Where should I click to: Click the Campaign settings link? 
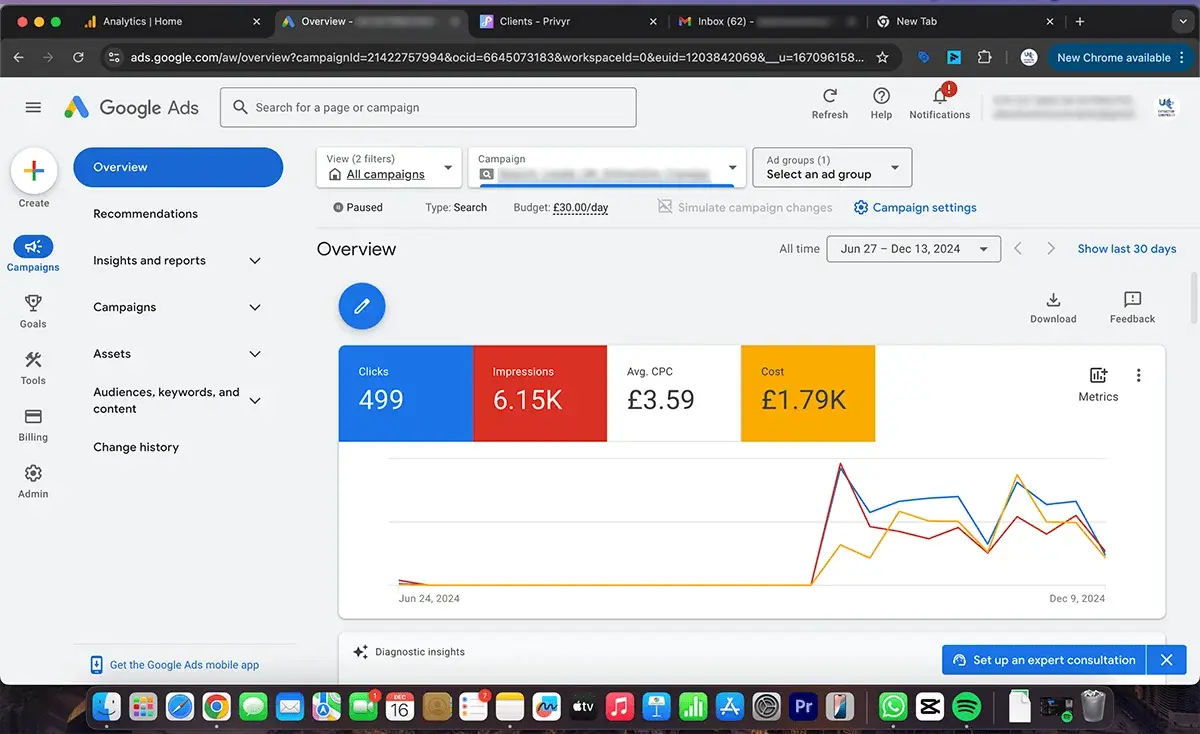[915, 208]
